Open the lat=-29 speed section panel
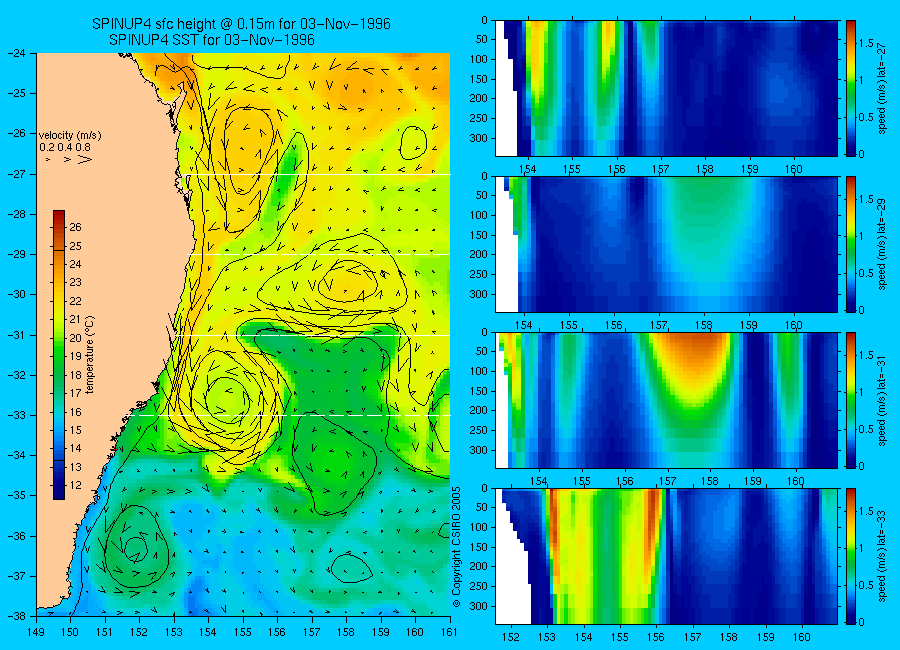900x650 pixels. click(x=666, y=244)
